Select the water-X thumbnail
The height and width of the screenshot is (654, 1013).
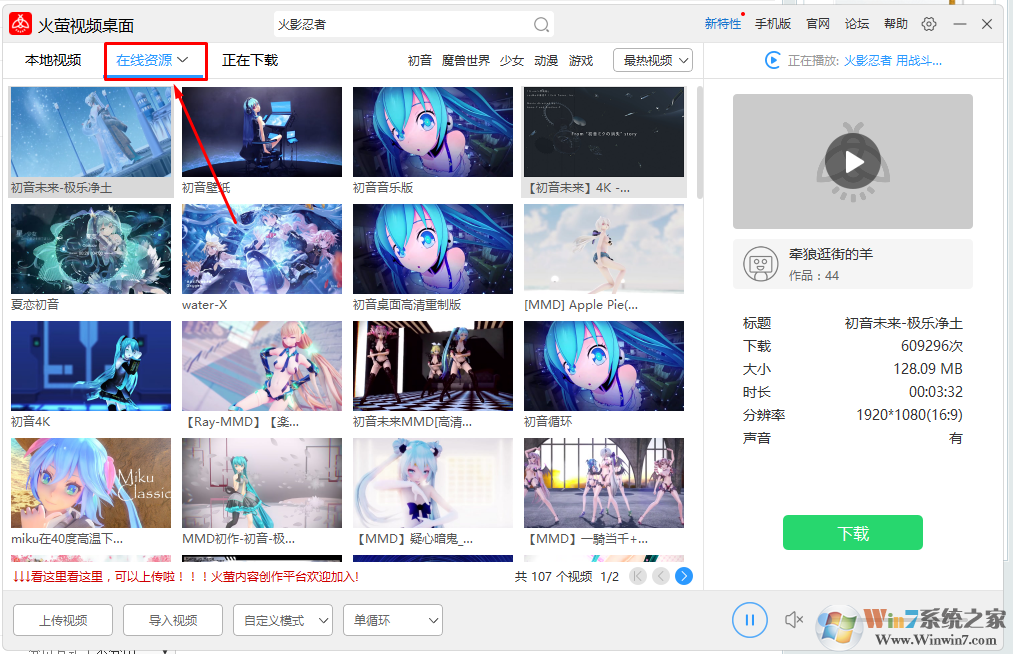point(262,249)
